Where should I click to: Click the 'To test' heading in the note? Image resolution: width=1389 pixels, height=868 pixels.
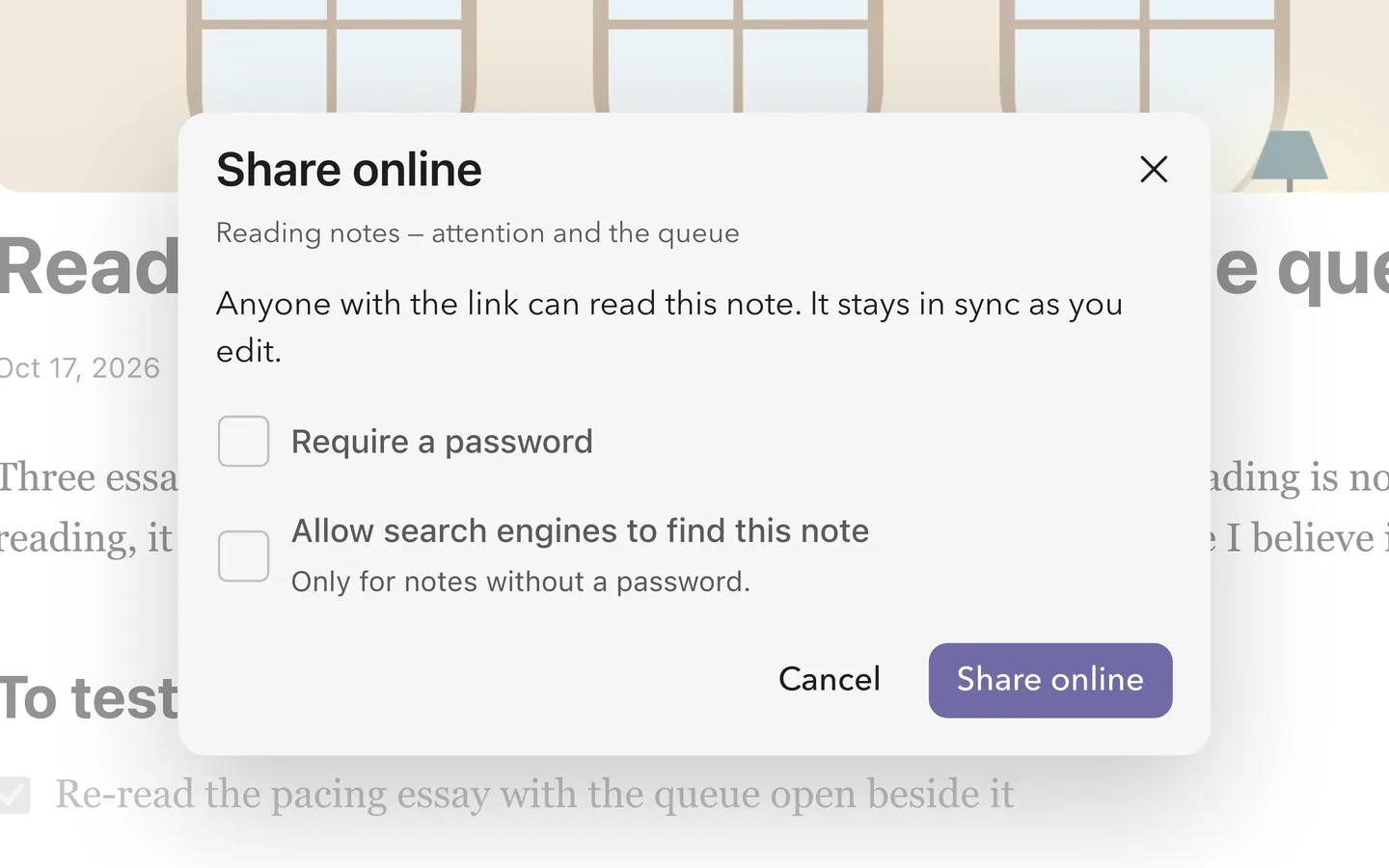[89, 698]
